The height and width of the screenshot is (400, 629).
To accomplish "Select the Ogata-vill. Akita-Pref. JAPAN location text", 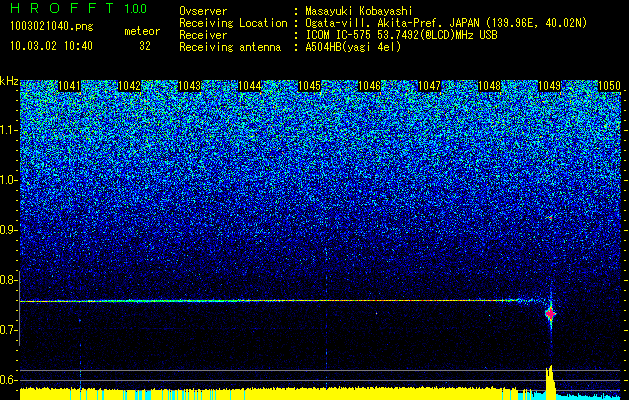I will coord(446,23).
